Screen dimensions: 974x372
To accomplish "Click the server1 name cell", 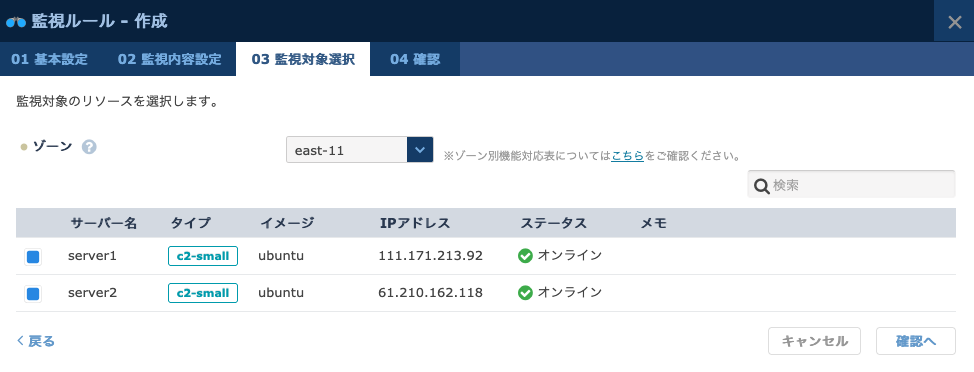I will tap(93, 256).
